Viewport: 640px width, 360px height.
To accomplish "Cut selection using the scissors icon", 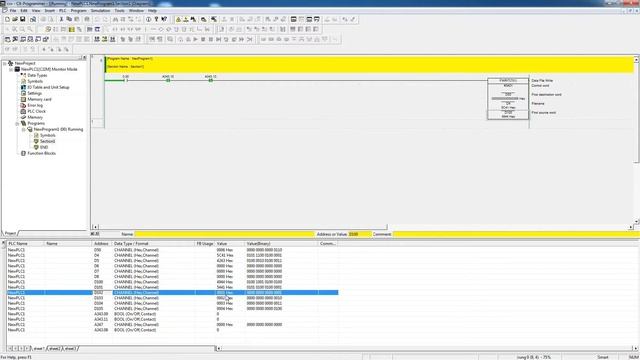I will pos(61,19).
